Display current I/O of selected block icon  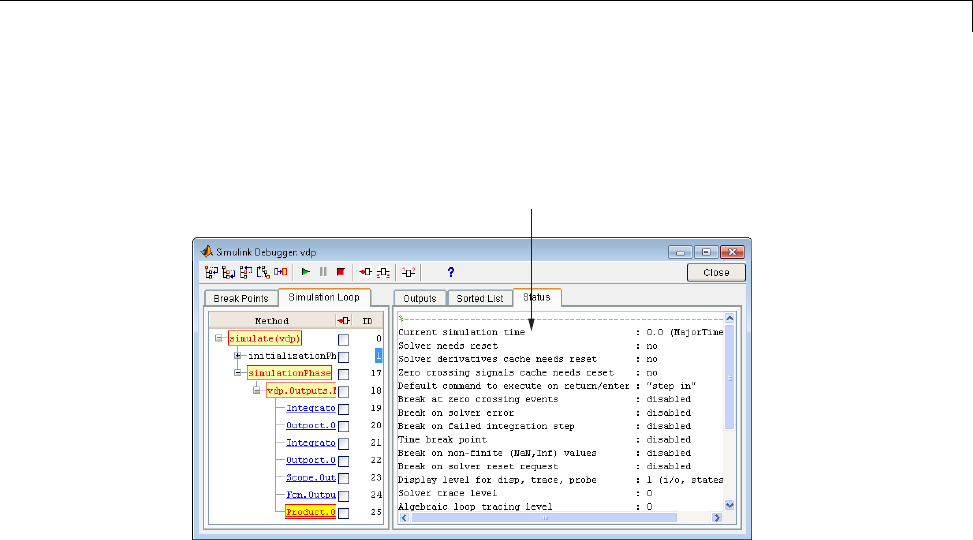(x=408, y=272)
